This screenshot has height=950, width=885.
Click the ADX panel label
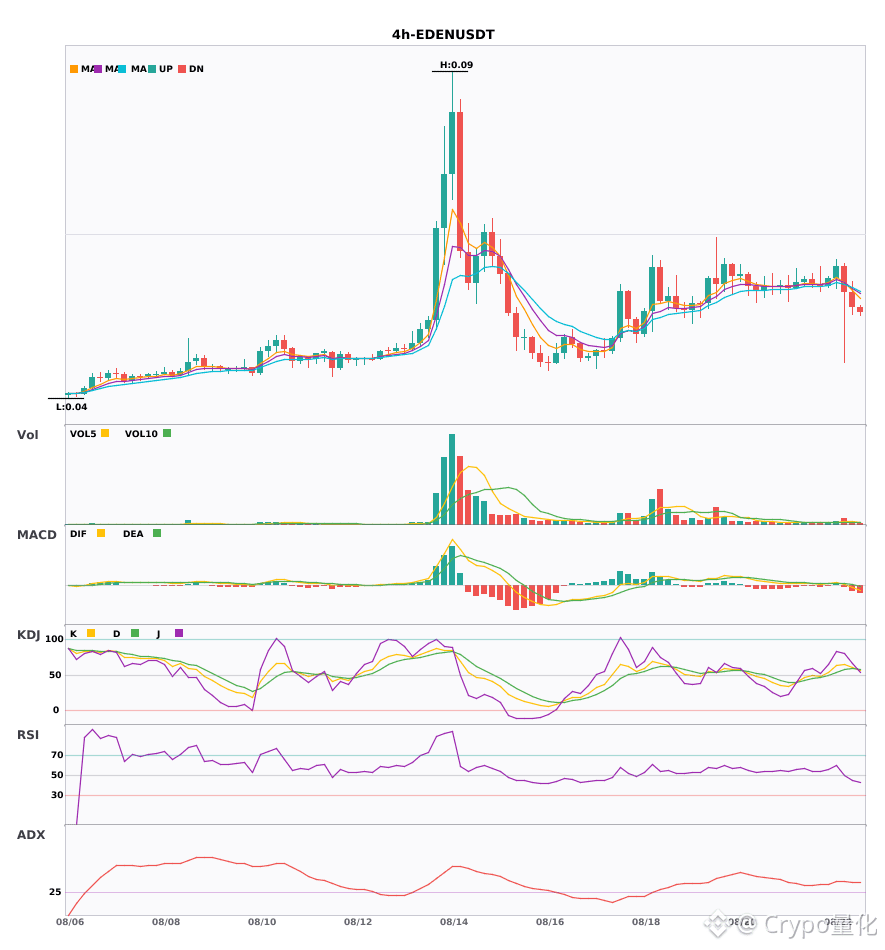point(31,835)
